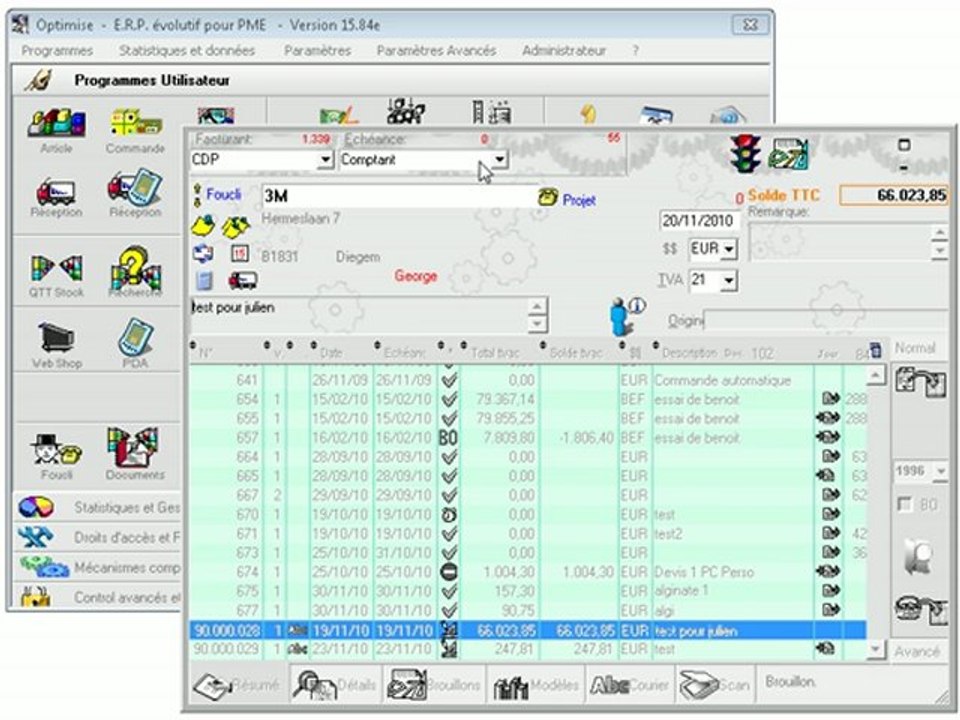960x720 pixels.
Task: Open the Echéance Comptant dropdown
Action: point(500,160)
